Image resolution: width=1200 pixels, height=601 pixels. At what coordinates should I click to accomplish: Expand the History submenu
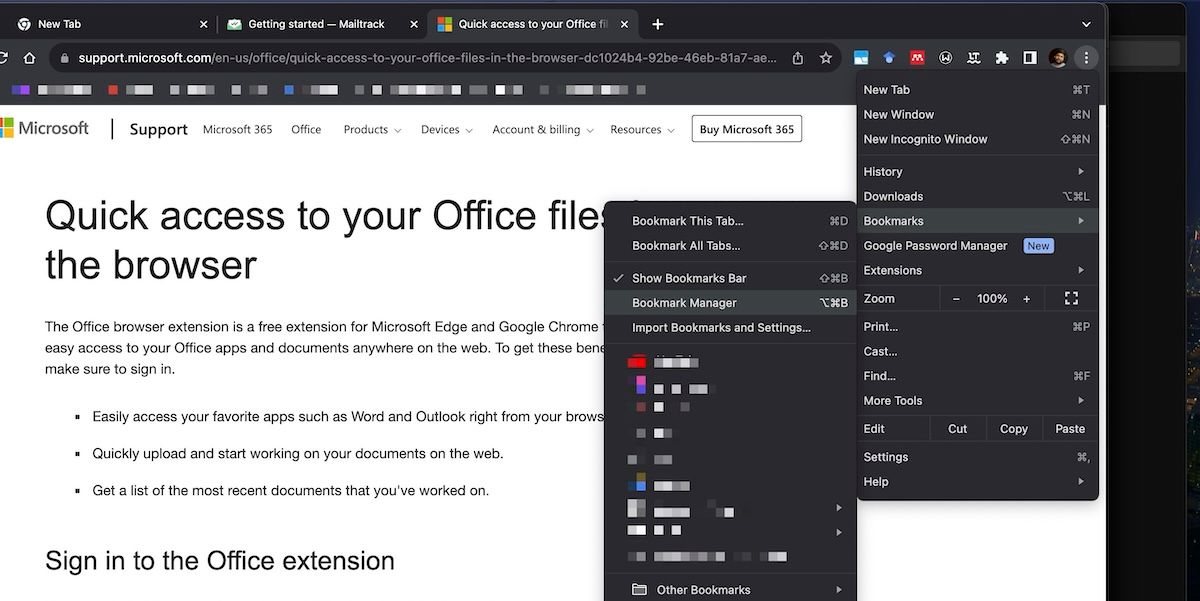pos(882,171)
